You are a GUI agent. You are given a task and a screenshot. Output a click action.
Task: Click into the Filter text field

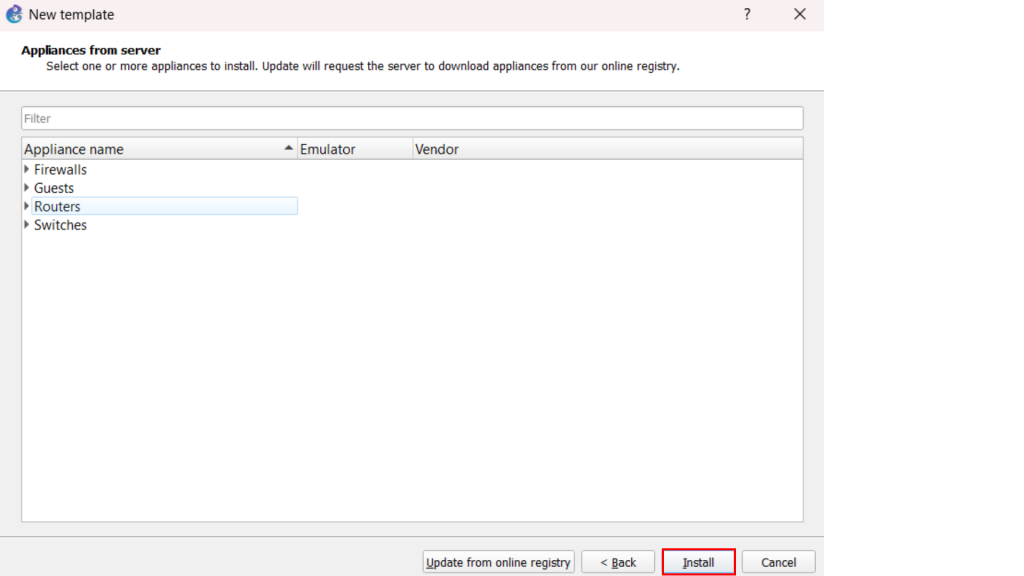411,118
